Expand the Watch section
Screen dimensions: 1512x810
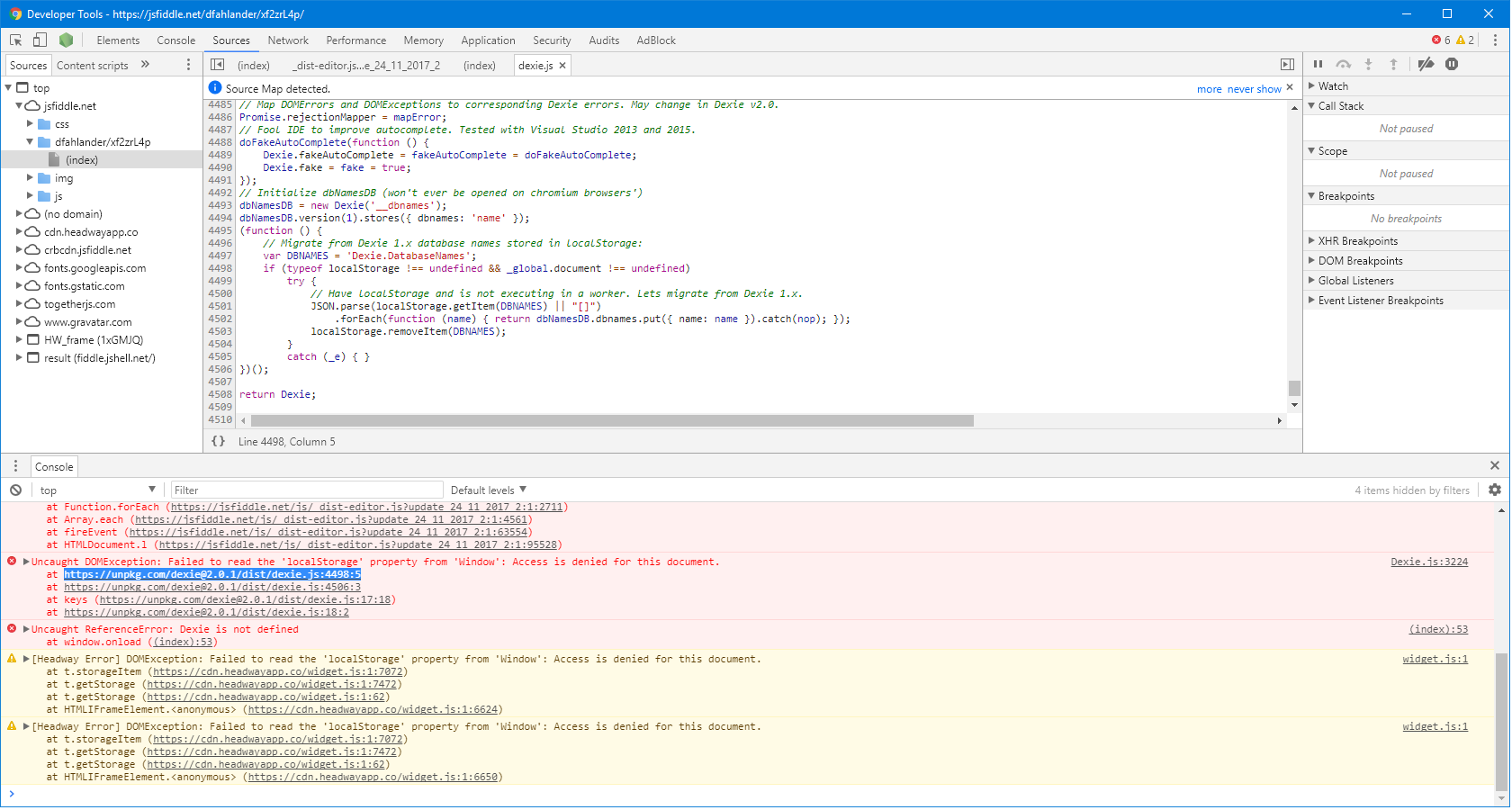click(x=1311, y=85)
